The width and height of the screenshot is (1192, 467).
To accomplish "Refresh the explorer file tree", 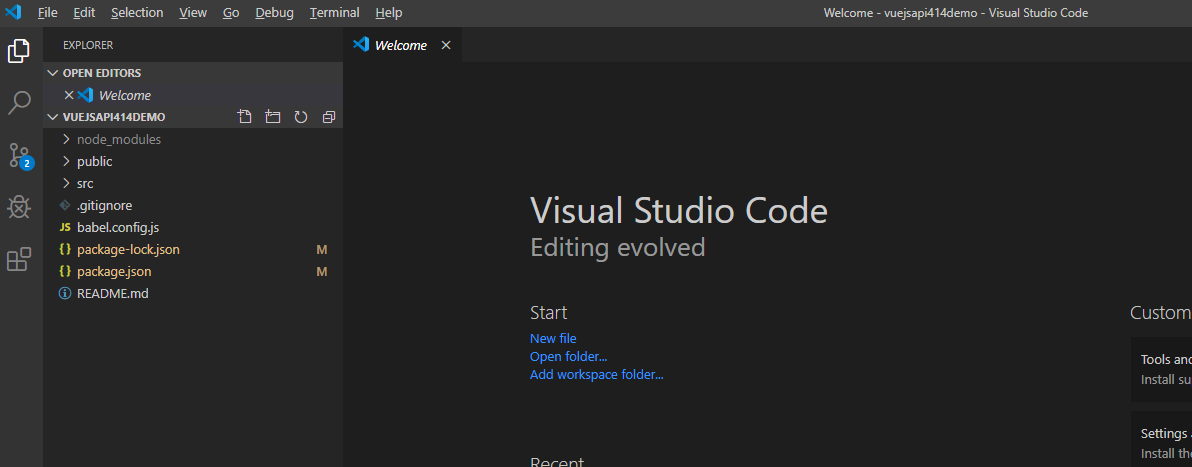I will pyautogui.click(x=301, y=117).
